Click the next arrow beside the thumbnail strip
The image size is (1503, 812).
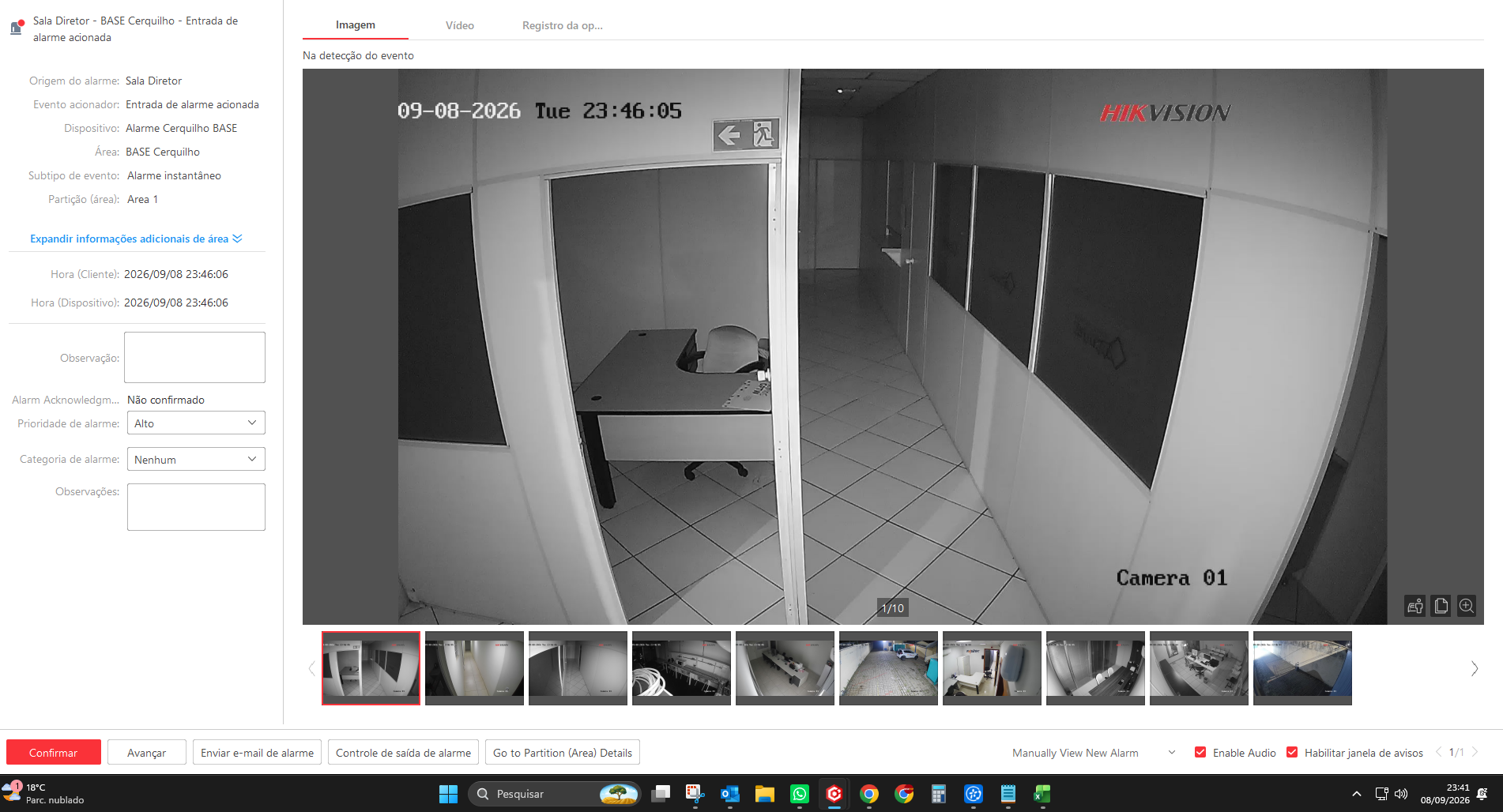[x=1475, y=668]
